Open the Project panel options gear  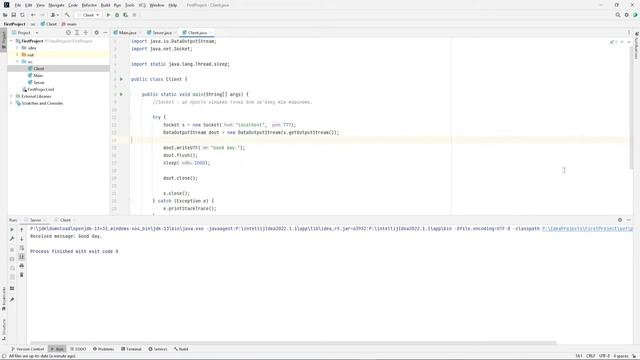[x=96, y=33]
